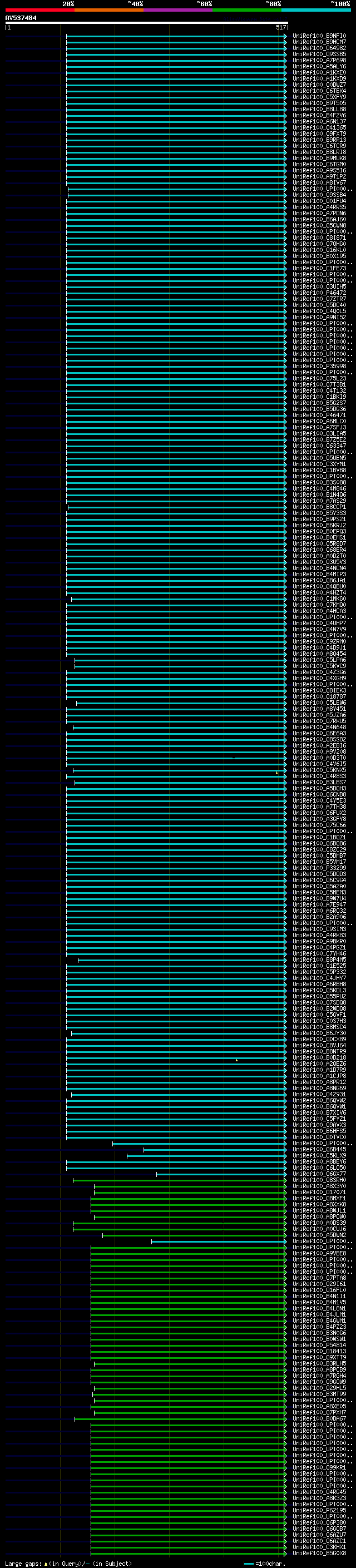This screenshot has height=1568, width=356.
Task: Select hit UniRef100_Q41365
Action: click(x=319, y=128)
